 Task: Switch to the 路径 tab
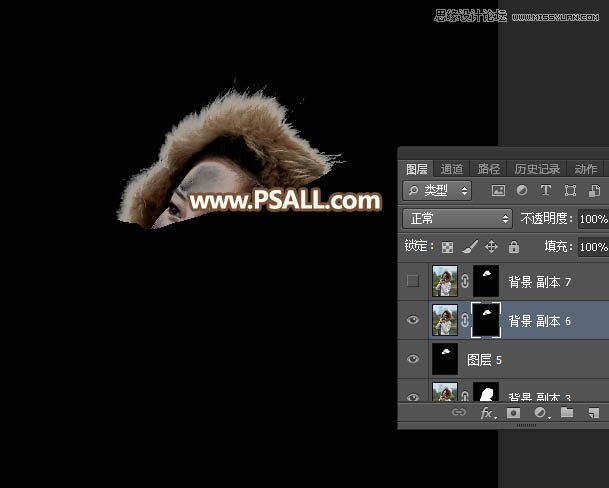[x=489, y=169]
